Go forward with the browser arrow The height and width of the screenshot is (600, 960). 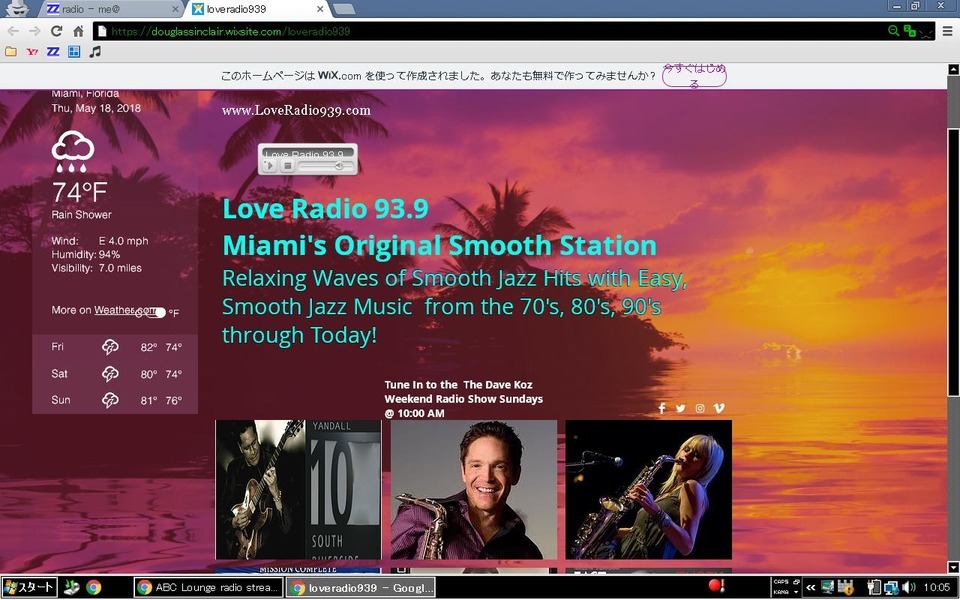click(34, 31)
